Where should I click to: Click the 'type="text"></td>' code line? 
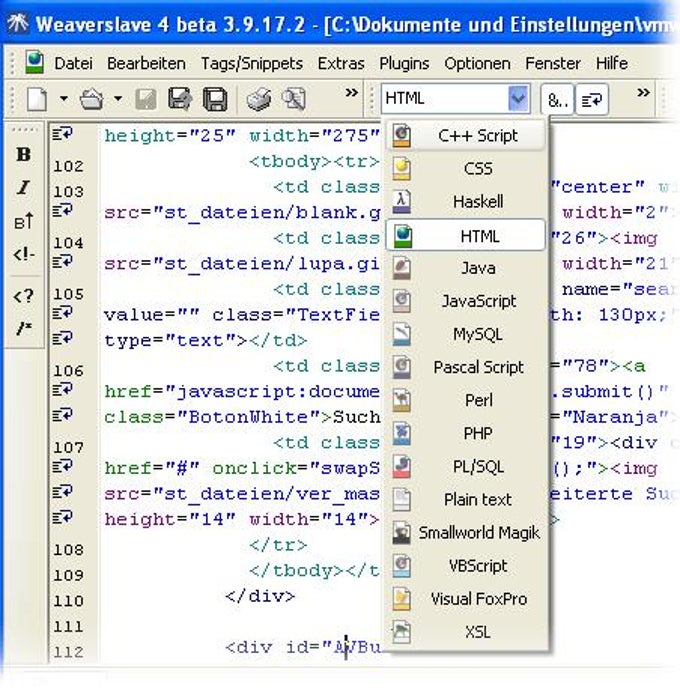tap(206, 341)
